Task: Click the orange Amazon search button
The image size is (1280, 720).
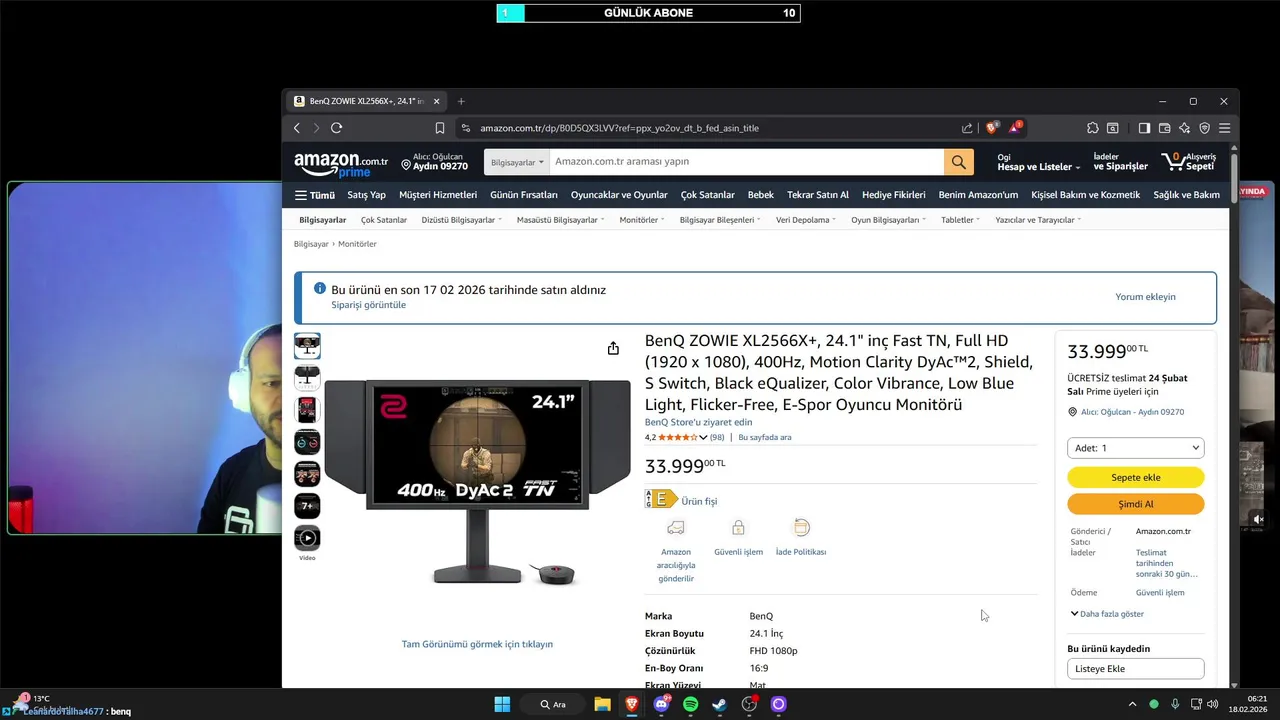Action: pos(958,162)
